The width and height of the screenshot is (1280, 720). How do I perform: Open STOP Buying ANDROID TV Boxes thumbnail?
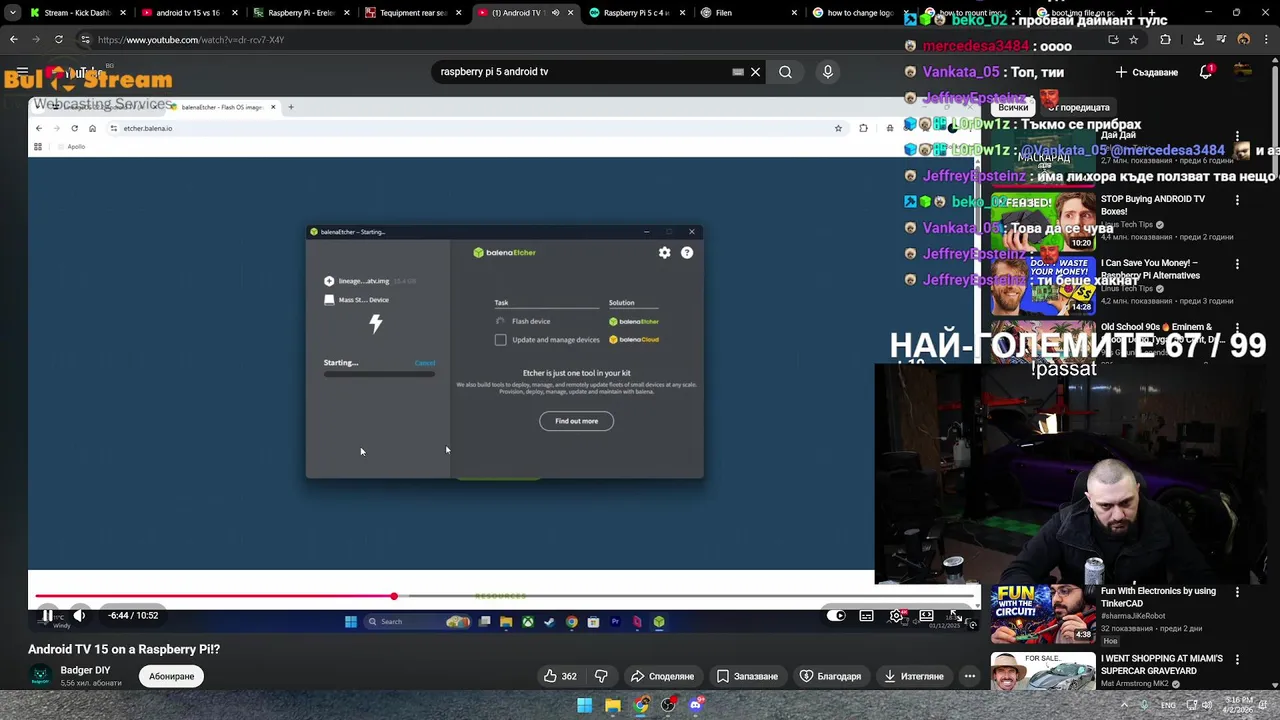pos(1043,221)
